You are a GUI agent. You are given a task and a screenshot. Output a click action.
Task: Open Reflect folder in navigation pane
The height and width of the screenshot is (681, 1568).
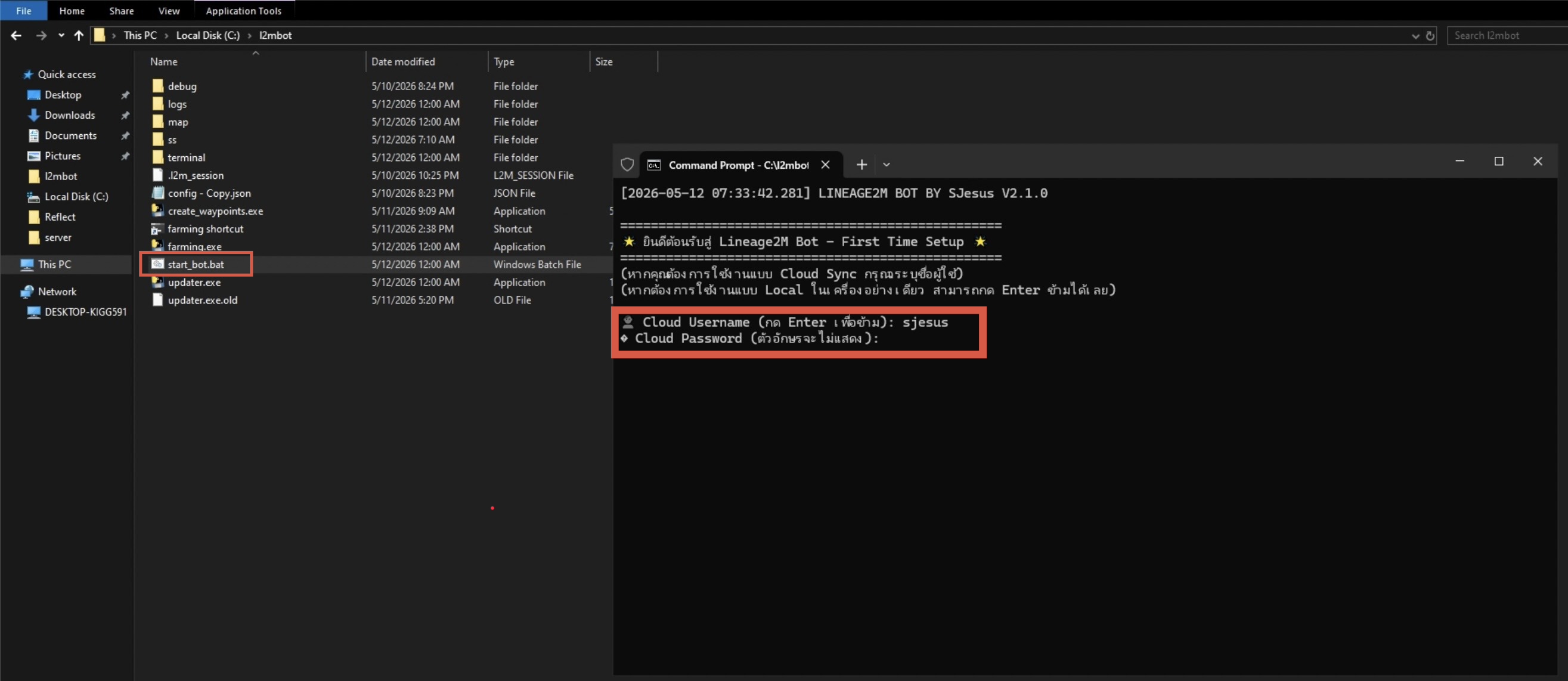pos(60,217)
